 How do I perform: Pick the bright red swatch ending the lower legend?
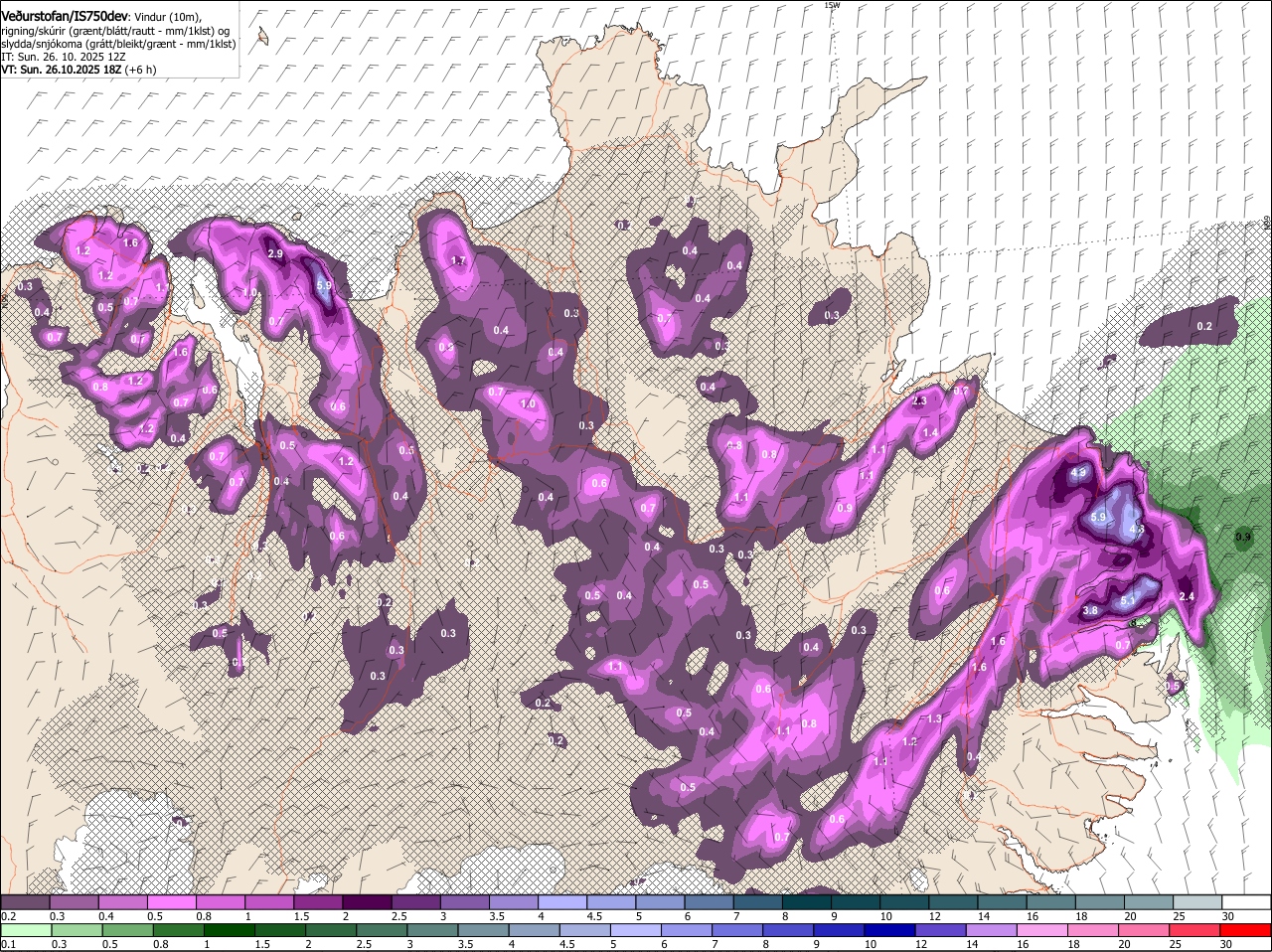tap(1246, 931)
